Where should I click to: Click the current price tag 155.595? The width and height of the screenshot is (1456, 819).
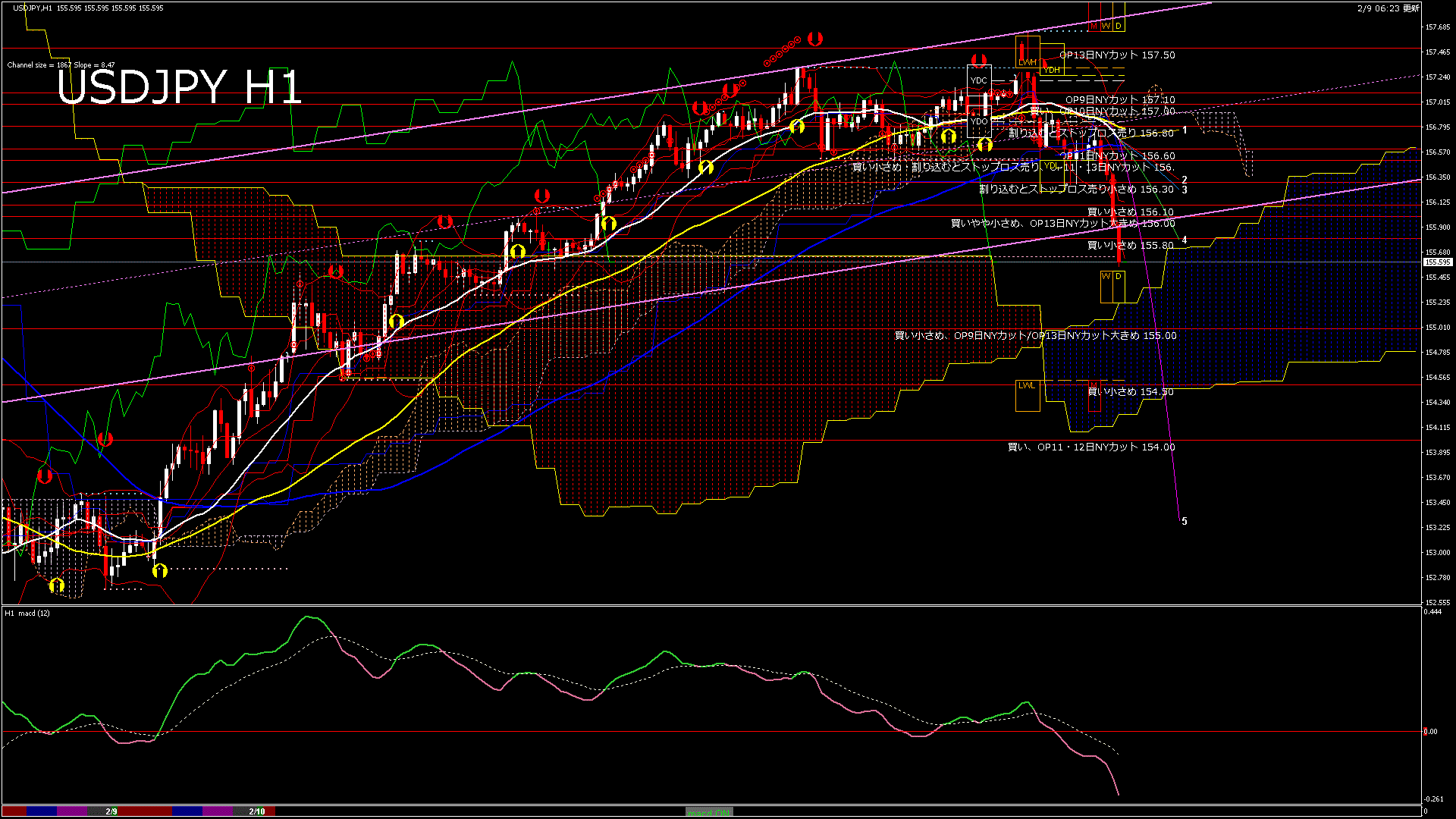click(x=1438, y=262)
